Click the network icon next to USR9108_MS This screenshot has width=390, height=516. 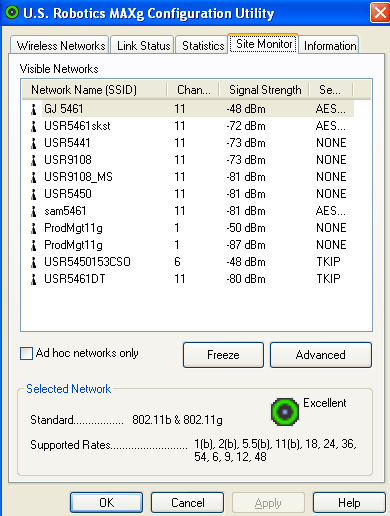pos(33,177)
